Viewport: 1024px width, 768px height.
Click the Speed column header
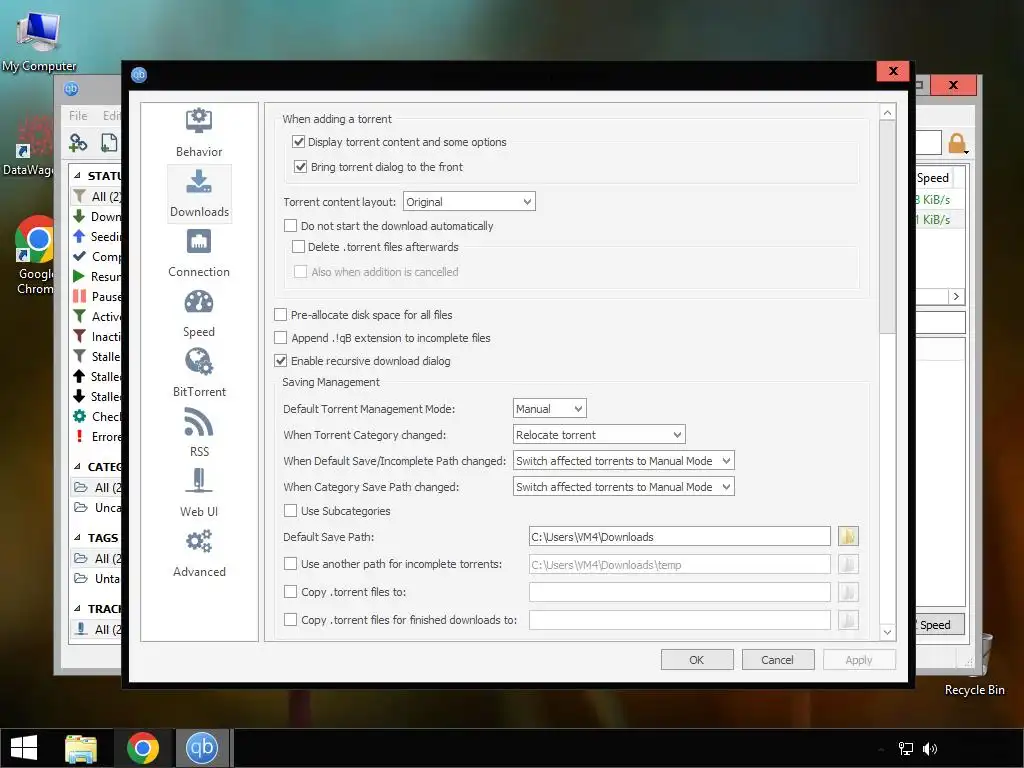934,178
